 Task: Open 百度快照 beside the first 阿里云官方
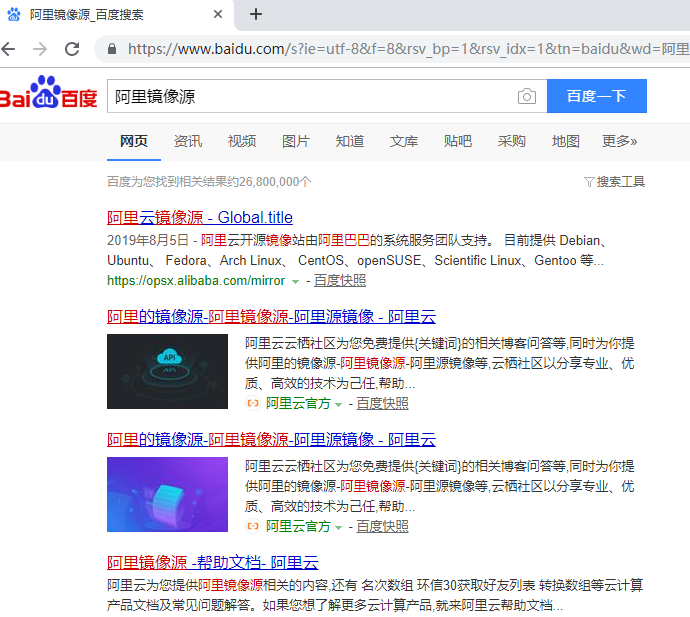(x=382, y=403)
